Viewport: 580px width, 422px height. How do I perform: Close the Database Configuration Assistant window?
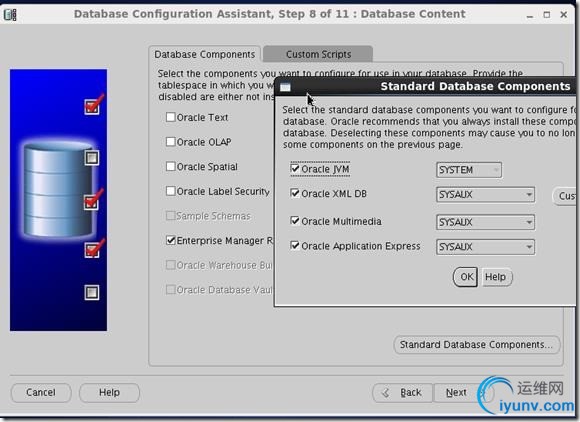[564, 14]
